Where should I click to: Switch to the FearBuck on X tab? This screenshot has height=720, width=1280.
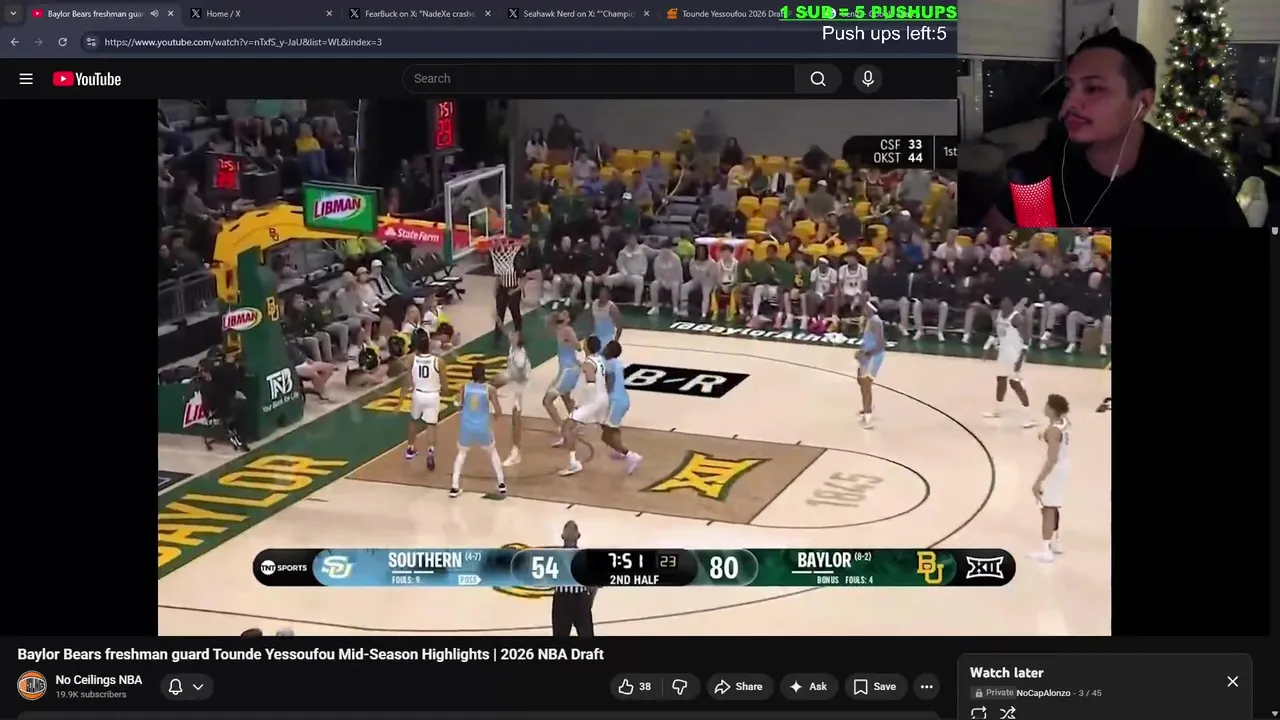(420, 14)
